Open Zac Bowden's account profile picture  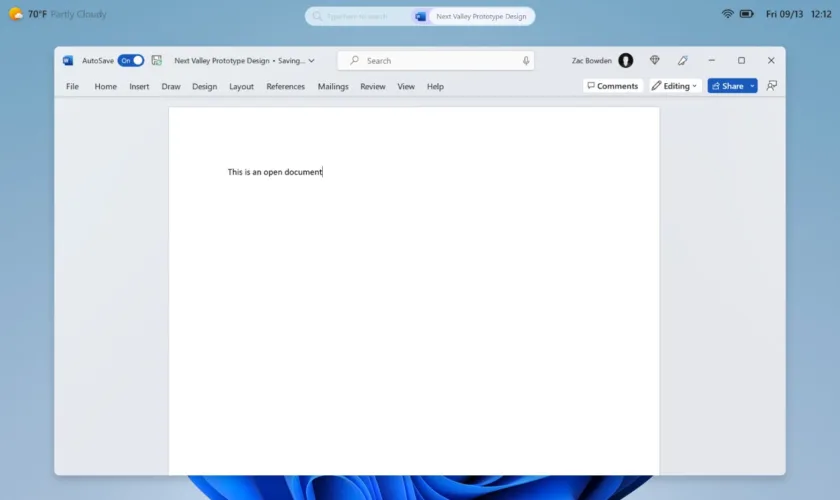coord(626,61)
